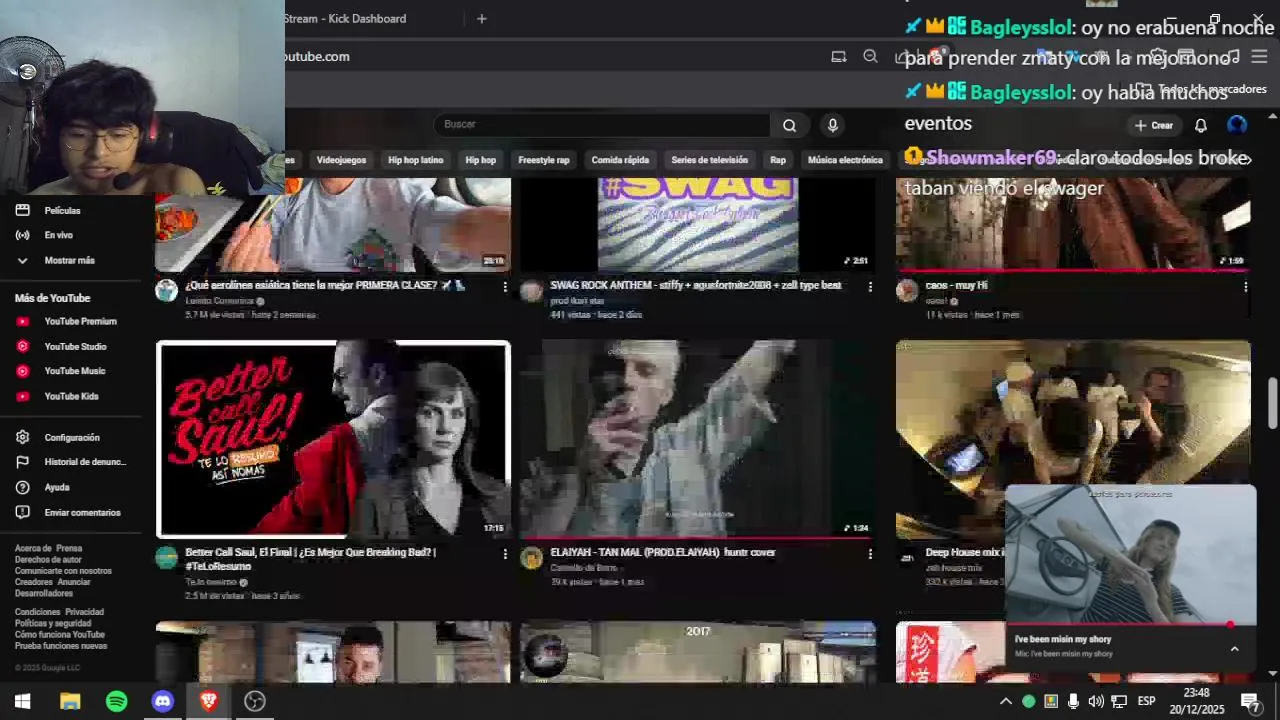Screen dimensions: 1280x720
Task: Click the cast/install icon in address bar
Action: click(x=839, y=57)
